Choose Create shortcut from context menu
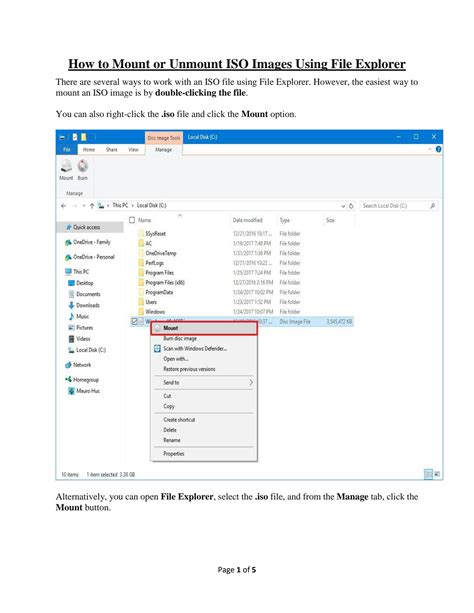 204,420
